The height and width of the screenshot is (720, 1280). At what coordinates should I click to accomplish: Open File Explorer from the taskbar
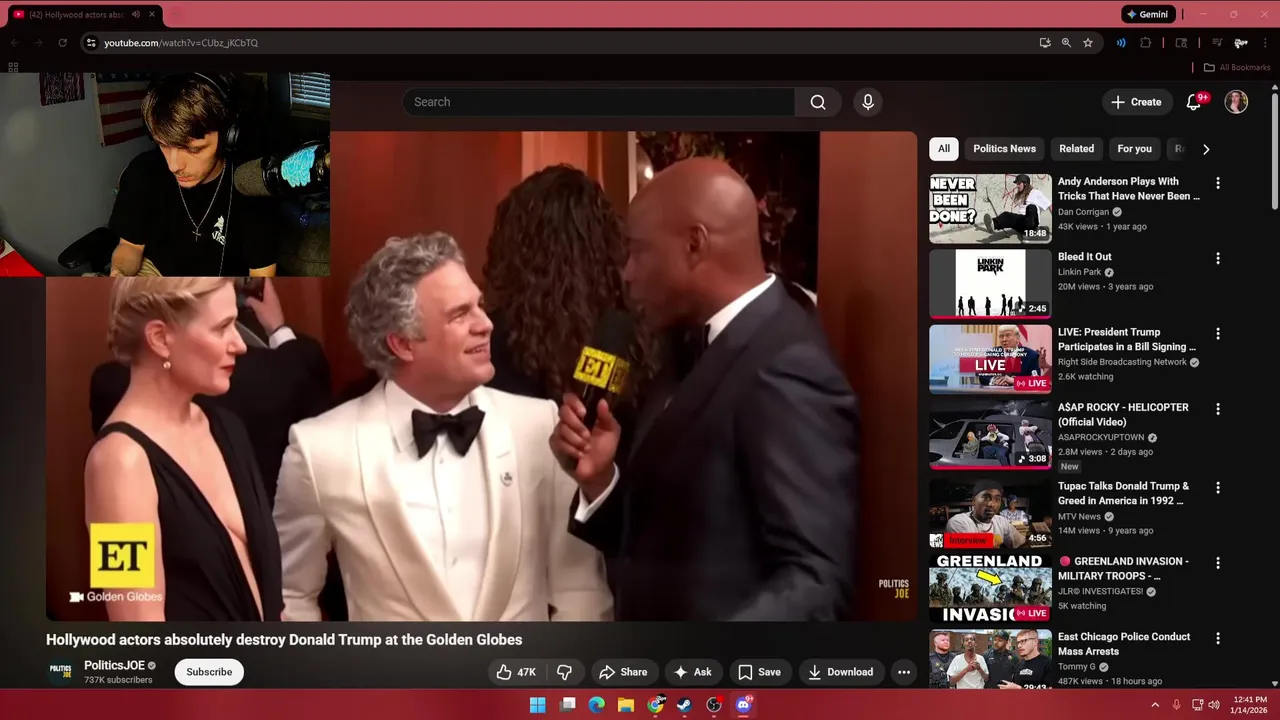coord(626,705)
